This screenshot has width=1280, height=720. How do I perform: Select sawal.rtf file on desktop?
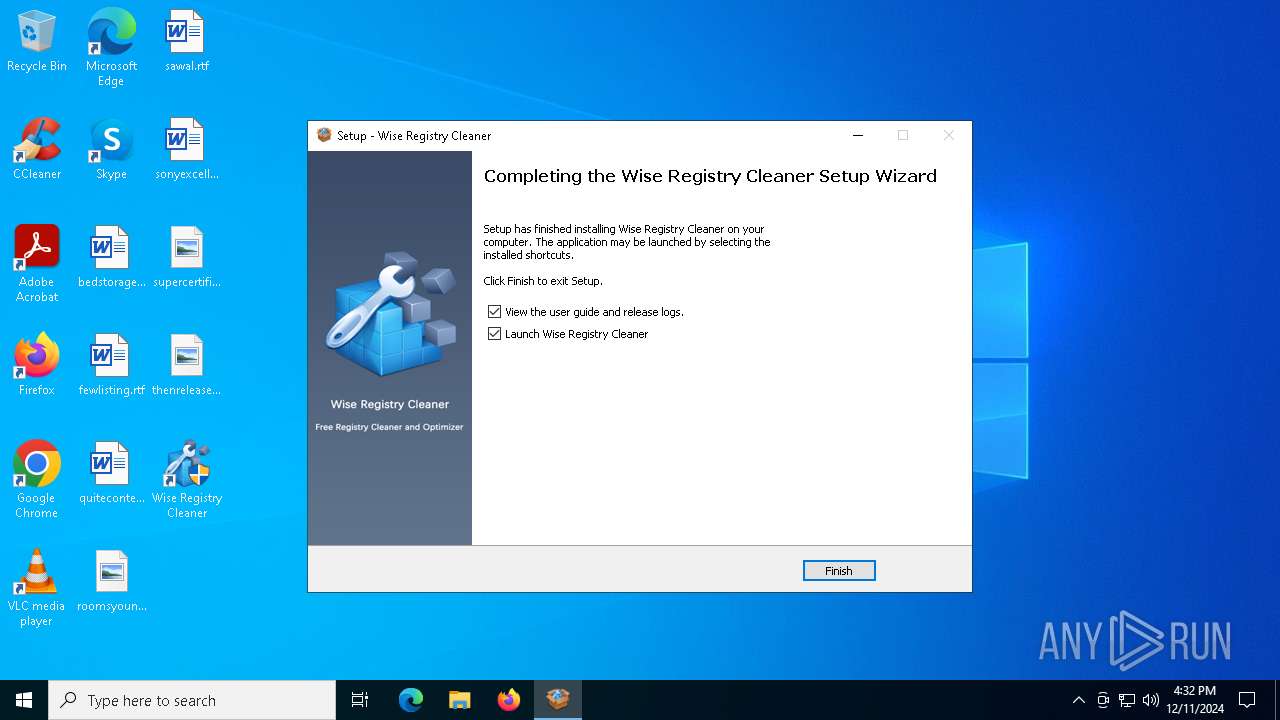[187, 42]
